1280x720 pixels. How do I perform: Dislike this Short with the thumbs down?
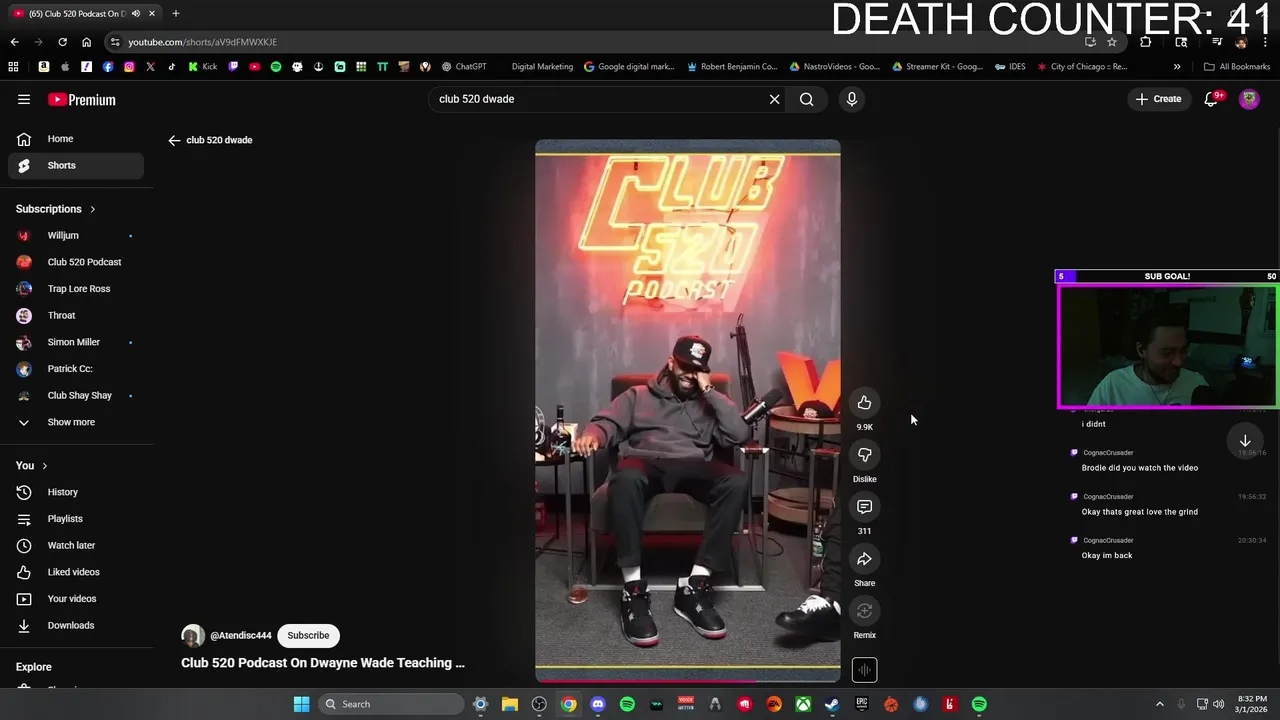tap(865, 455)
